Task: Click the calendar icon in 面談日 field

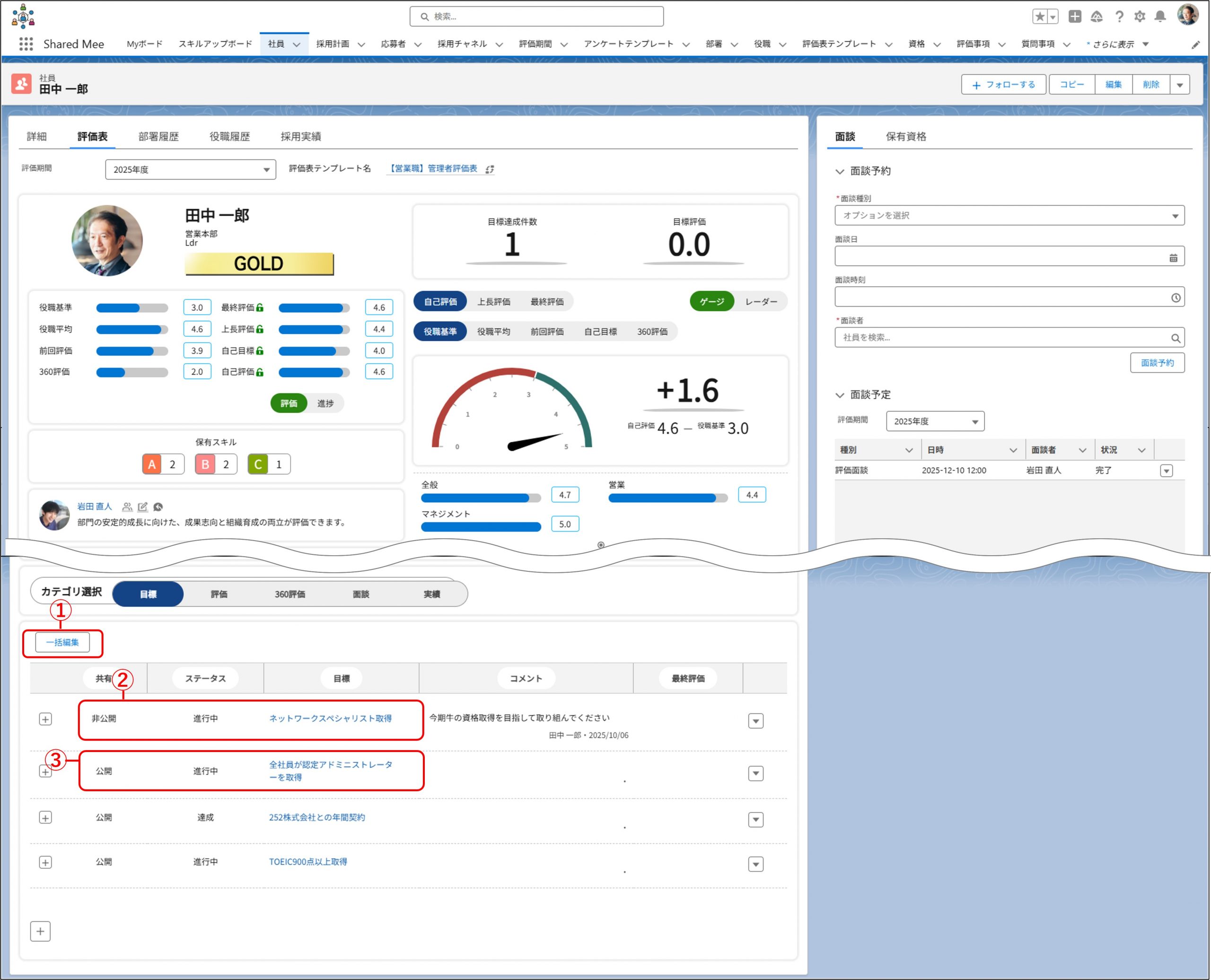Action: click(1173, 257)
